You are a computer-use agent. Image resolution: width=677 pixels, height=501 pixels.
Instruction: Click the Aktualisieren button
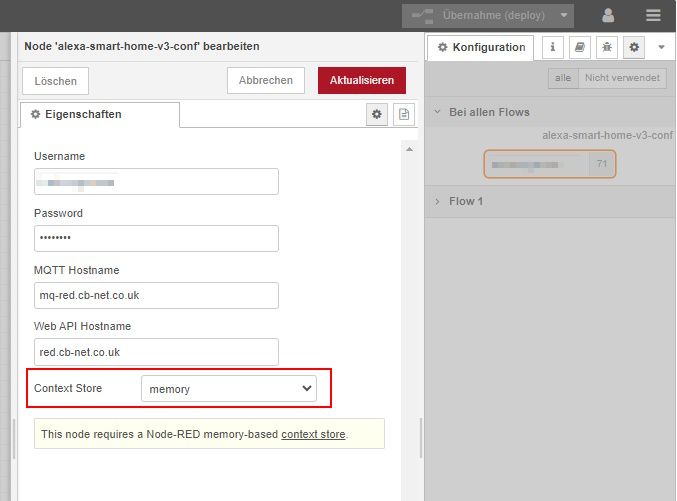point(362,80)
